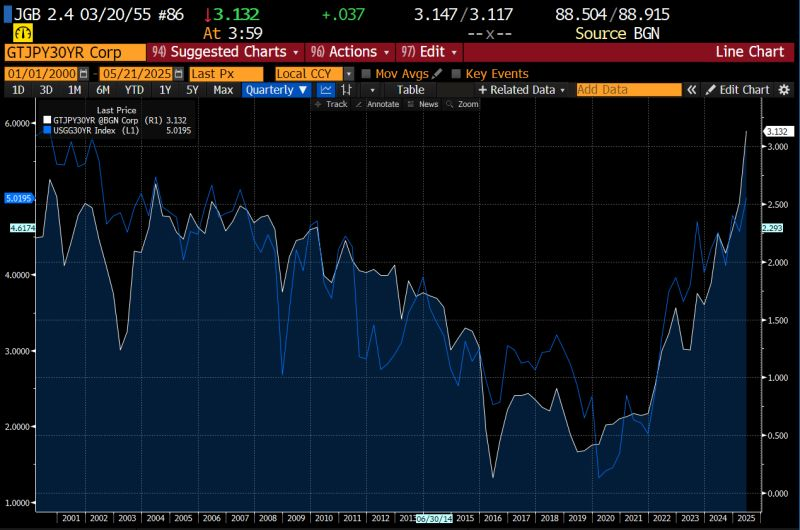Click the 2008 year label on axis
Screen dimensions: 800x530
click(x=268, y=518)
